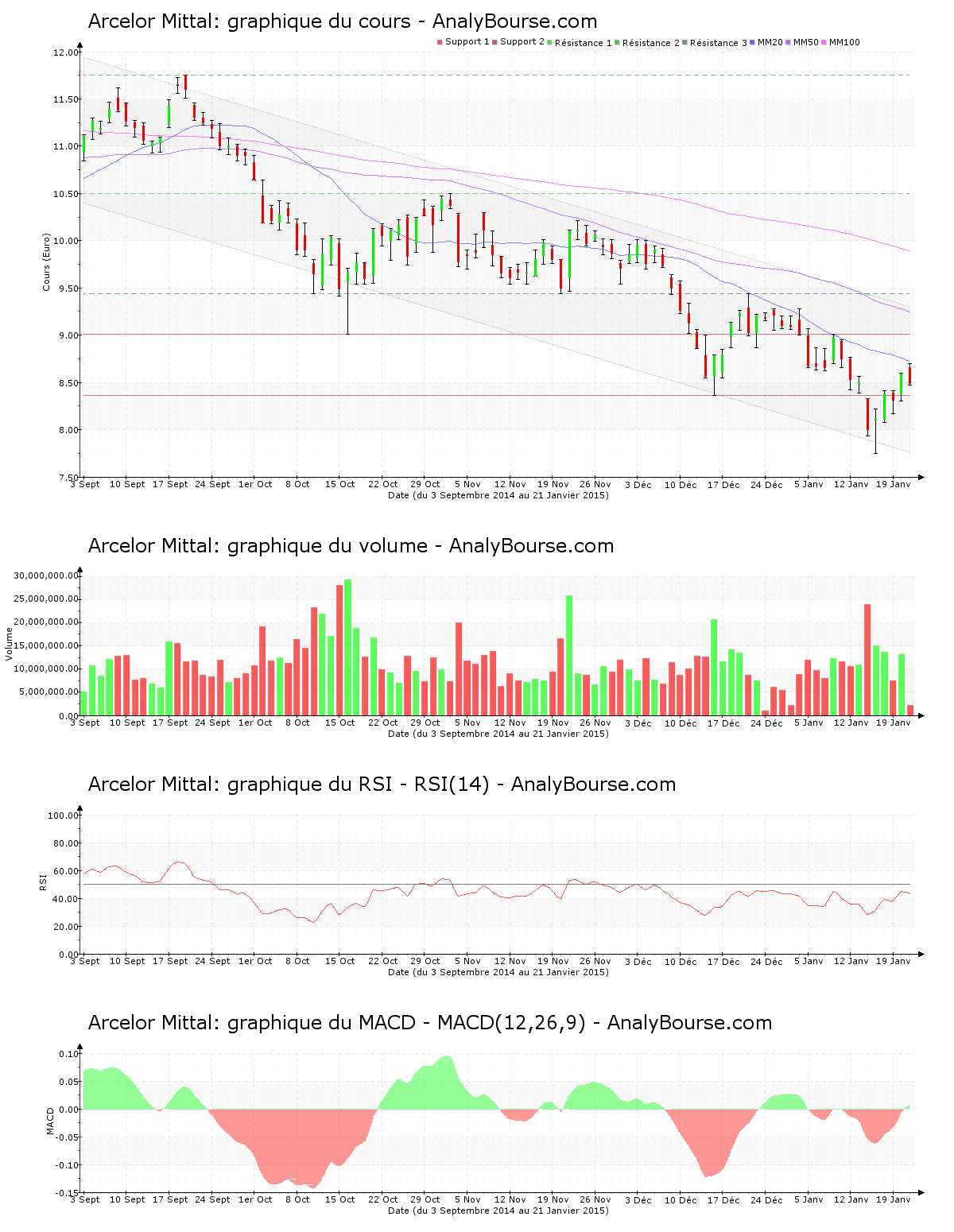Select the 'Résistance 3' legend label

(x=719, y=43)
